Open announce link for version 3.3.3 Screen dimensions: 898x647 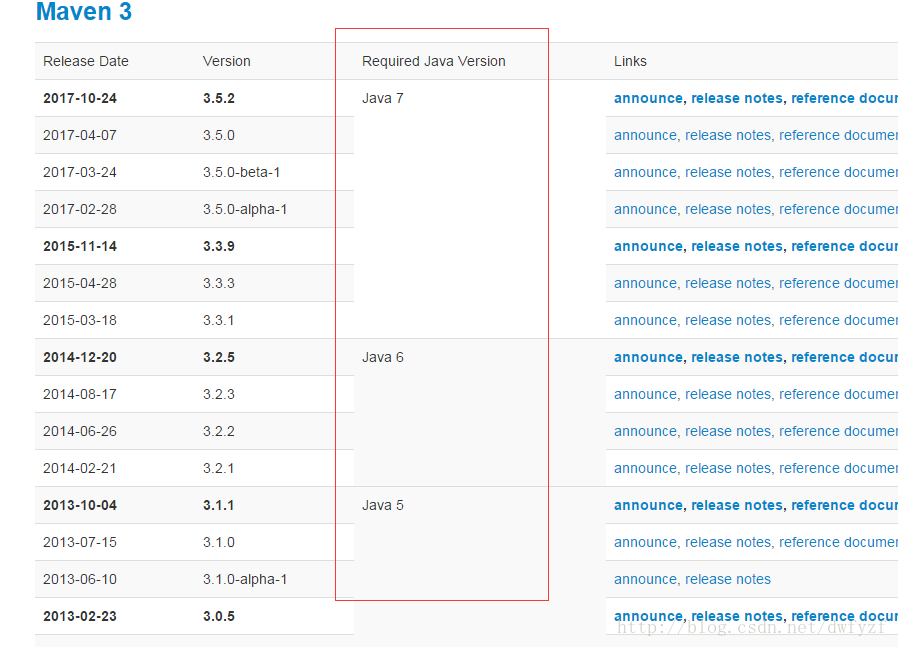[x=645, y=283]
